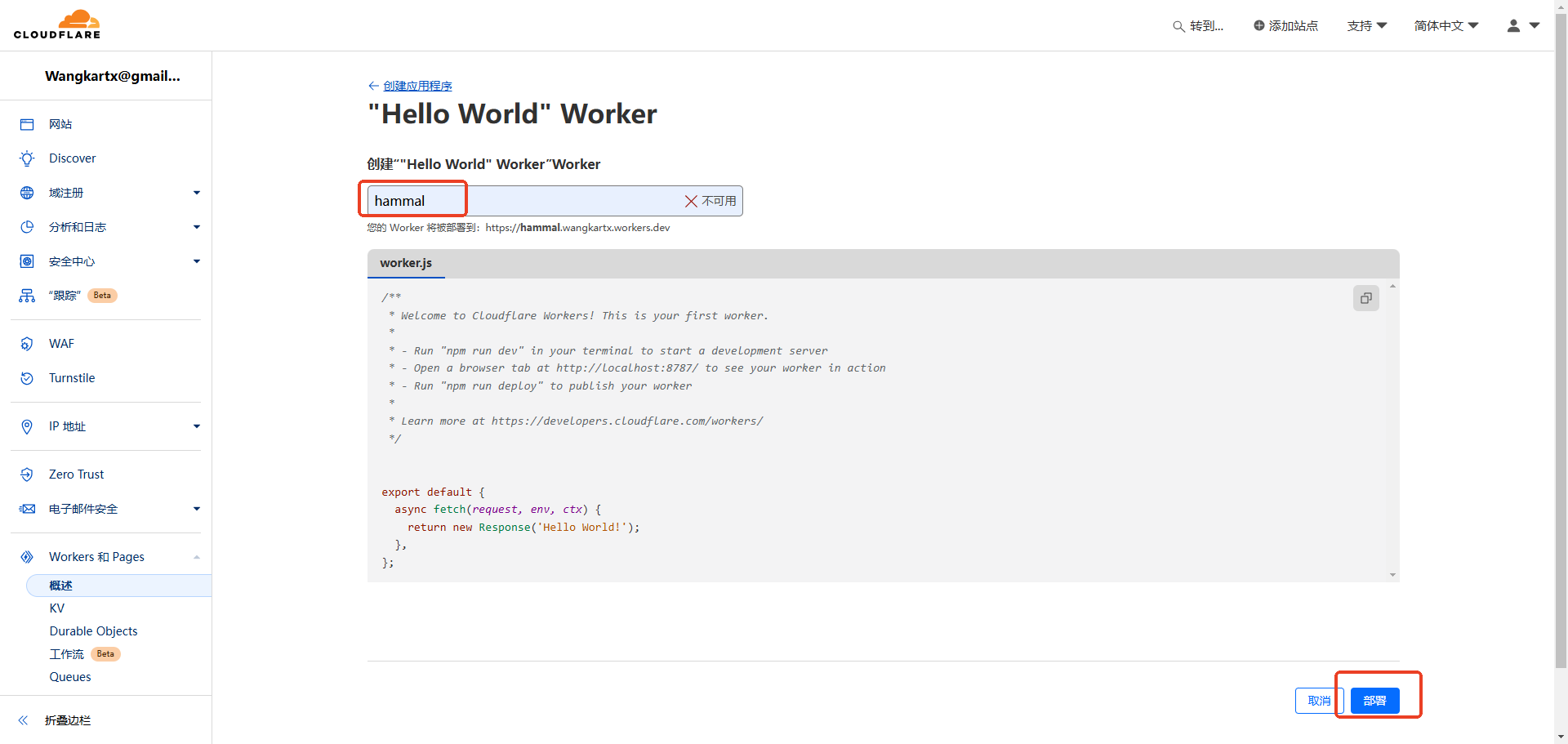Click the Turnstile icon in sidebar
The width and height of the screenshot is (1568, 744).
(x=27, y=378)
